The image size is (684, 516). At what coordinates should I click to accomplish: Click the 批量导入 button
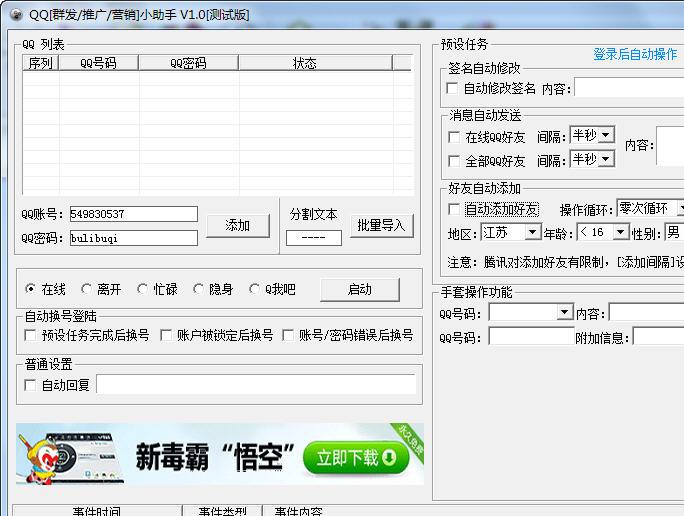(x=381, y=225)
